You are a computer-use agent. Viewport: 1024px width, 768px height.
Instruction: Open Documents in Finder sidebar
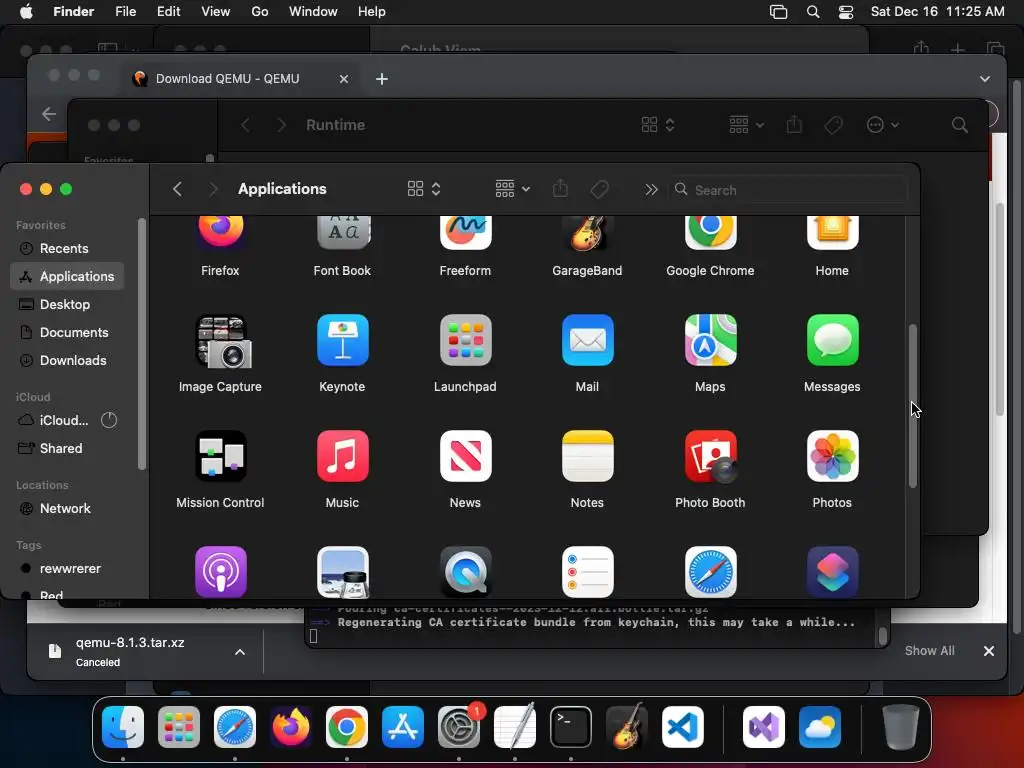point(74,332)
